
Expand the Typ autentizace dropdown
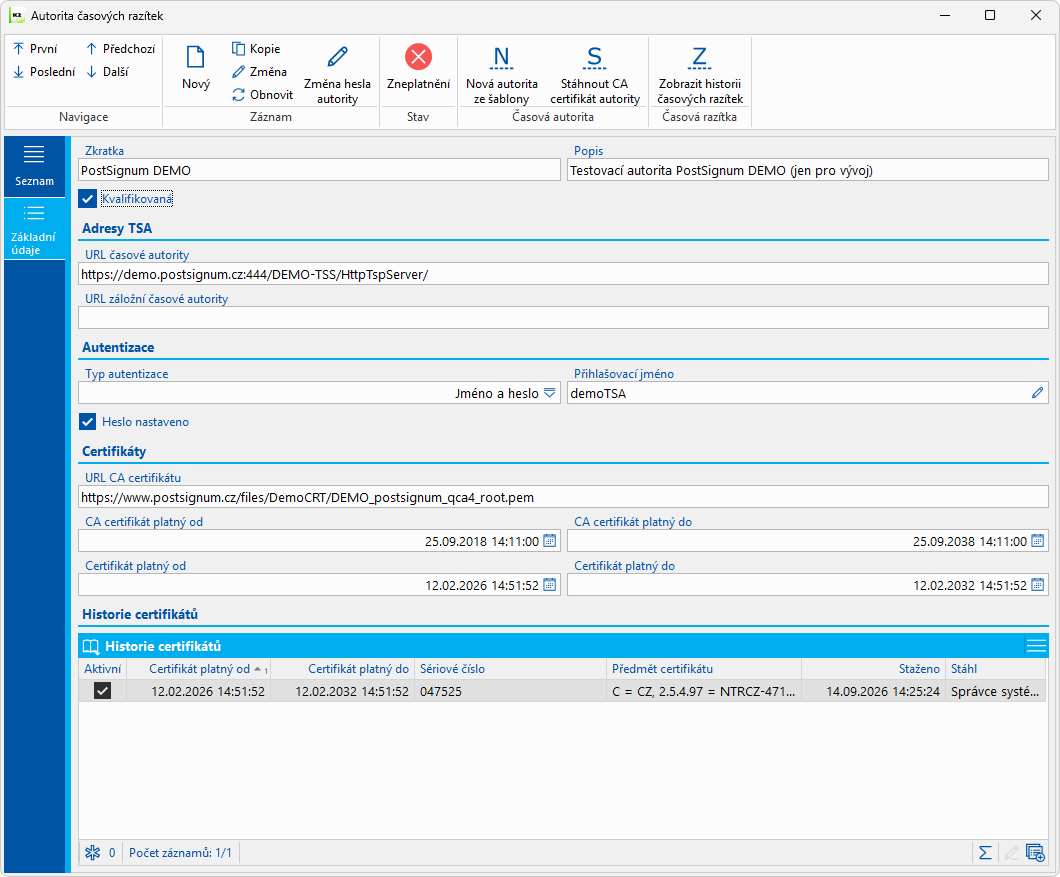550,393
